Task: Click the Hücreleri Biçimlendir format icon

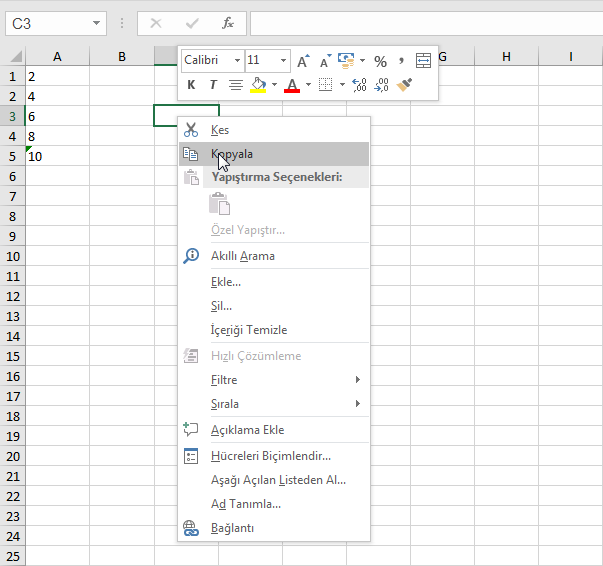Action: pyautogui.click(x=191, y=456)
